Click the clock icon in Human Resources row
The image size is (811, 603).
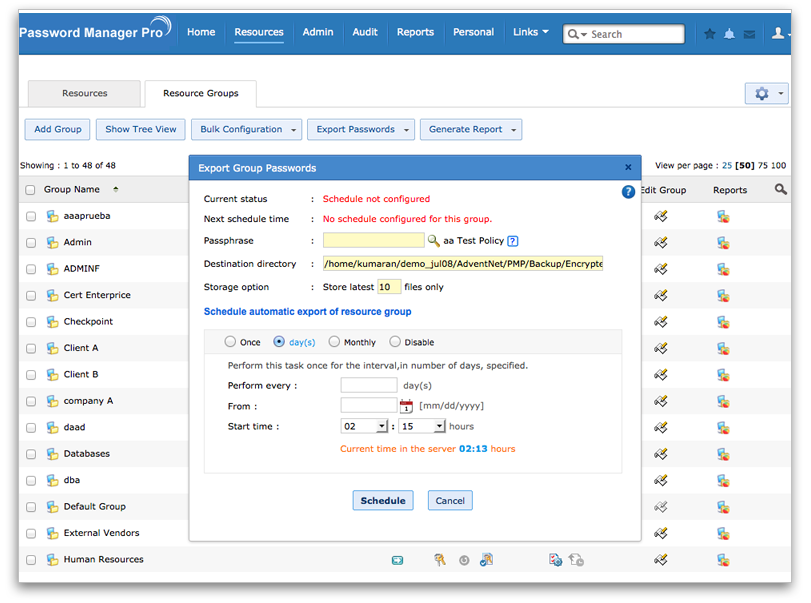pos(464,560)
